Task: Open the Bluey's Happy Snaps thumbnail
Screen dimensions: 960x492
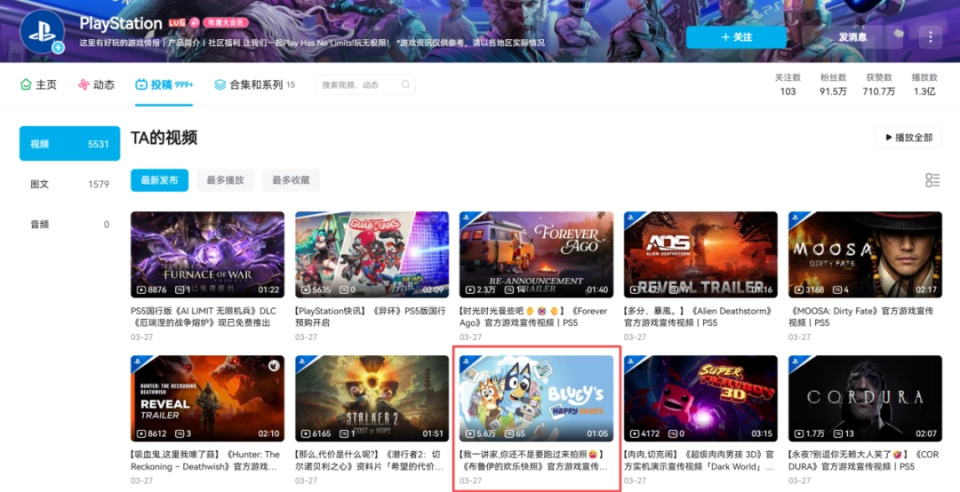Action: pyautogui.click(x=536, y=398)
